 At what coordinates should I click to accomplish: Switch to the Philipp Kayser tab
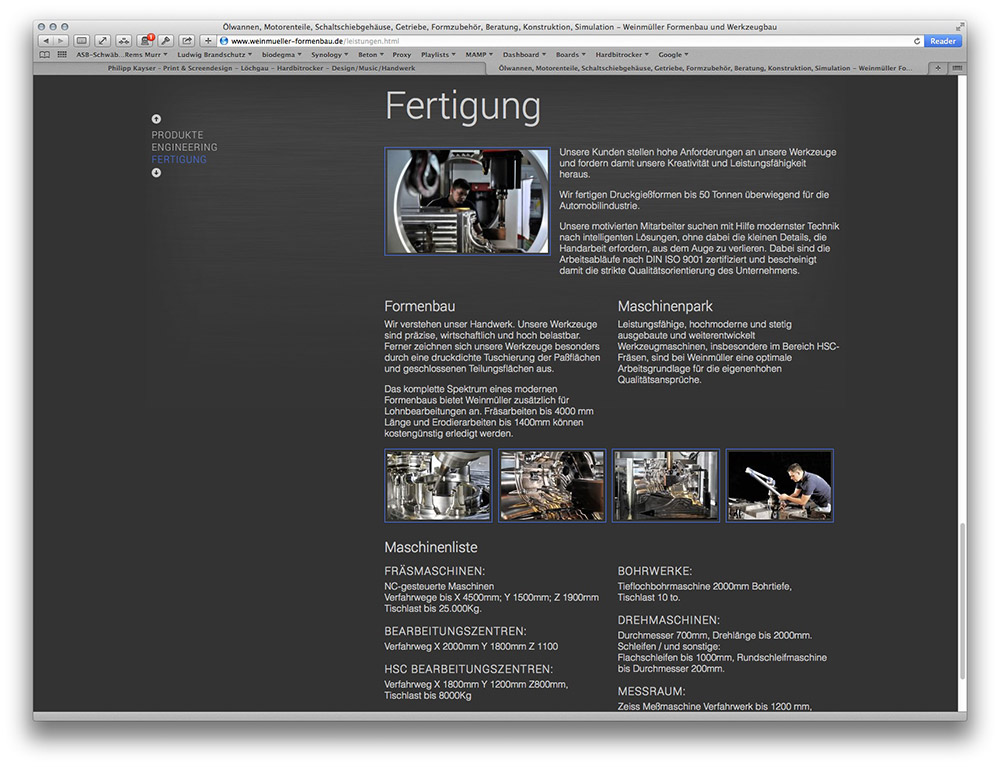point(261,68)
